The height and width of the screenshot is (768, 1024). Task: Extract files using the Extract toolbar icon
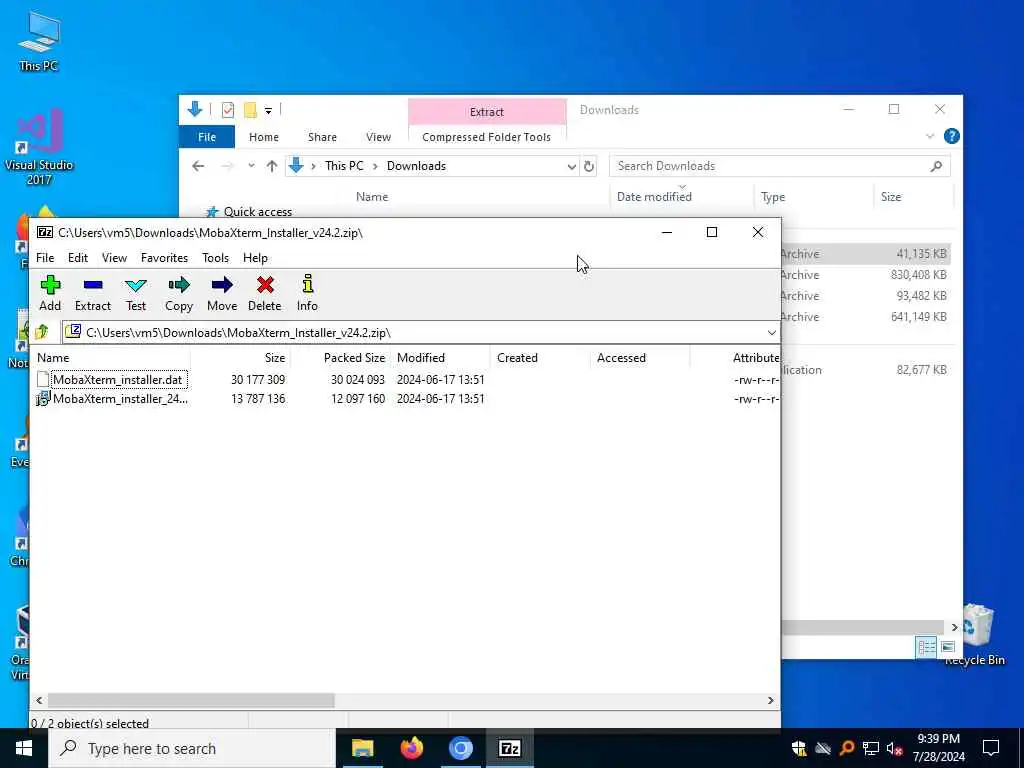pos(93,293)
